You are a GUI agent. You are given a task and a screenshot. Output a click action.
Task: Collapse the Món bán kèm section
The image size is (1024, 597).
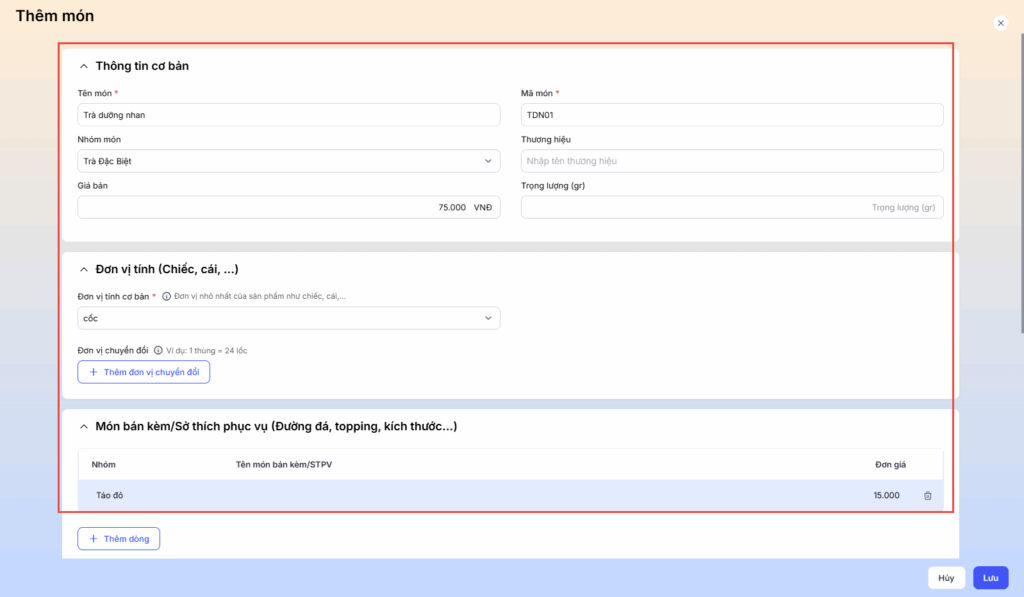coord(84,427)
